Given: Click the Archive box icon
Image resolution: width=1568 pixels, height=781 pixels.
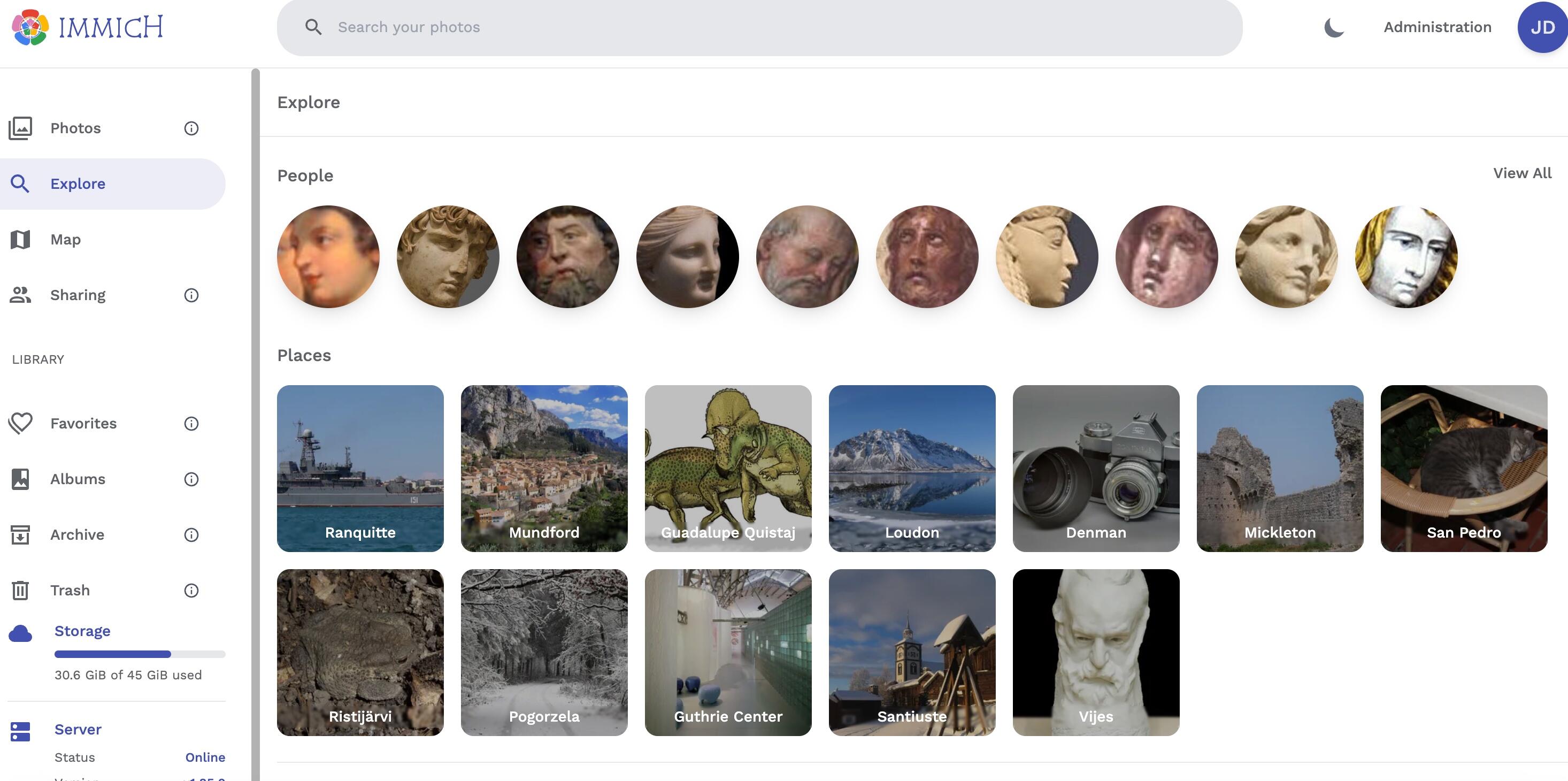Looking at the screenshot, I should pyautogui.click(x=20, y=534).
